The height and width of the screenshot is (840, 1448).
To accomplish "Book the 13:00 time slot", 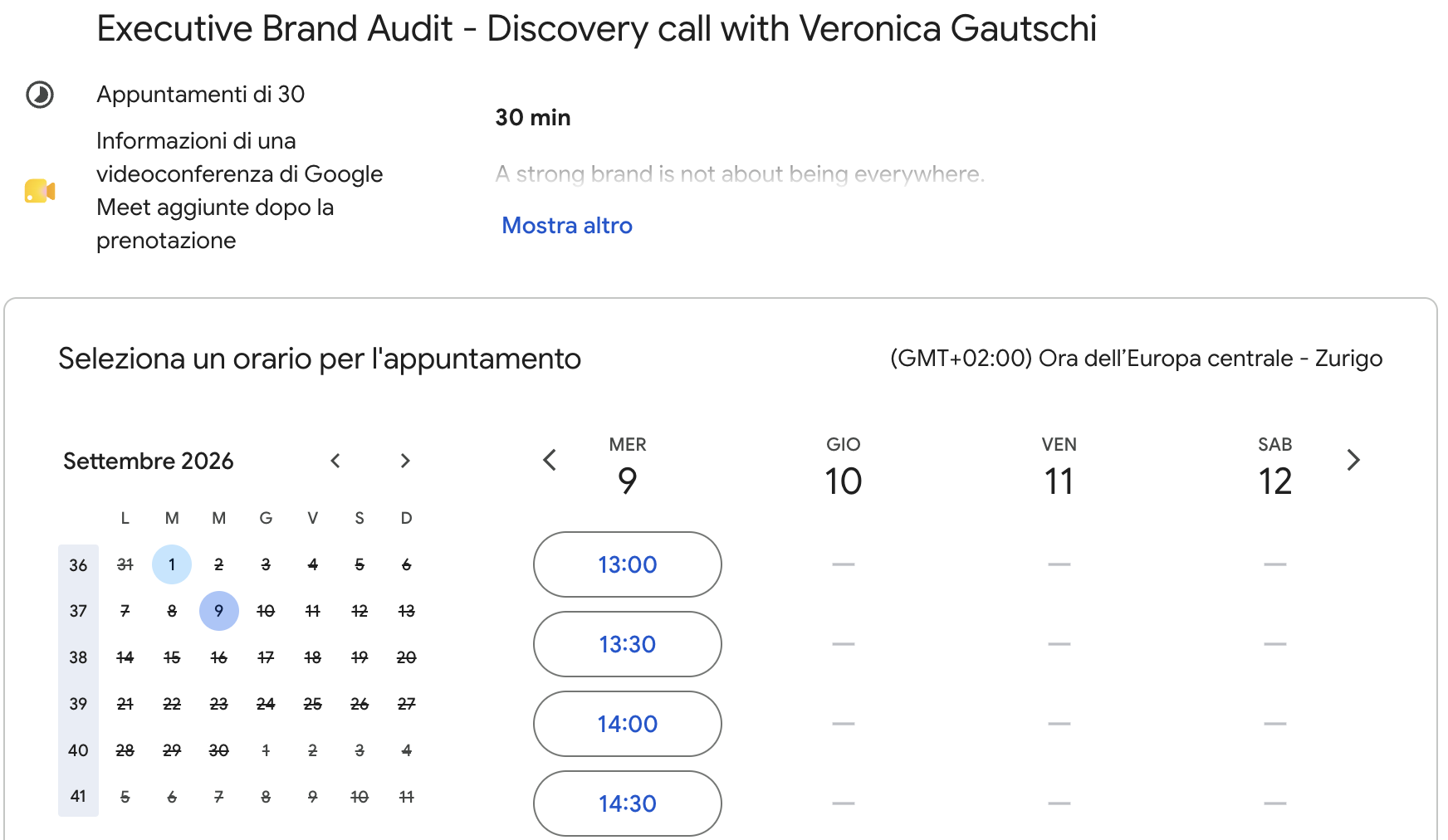I will tap(628, 564).
